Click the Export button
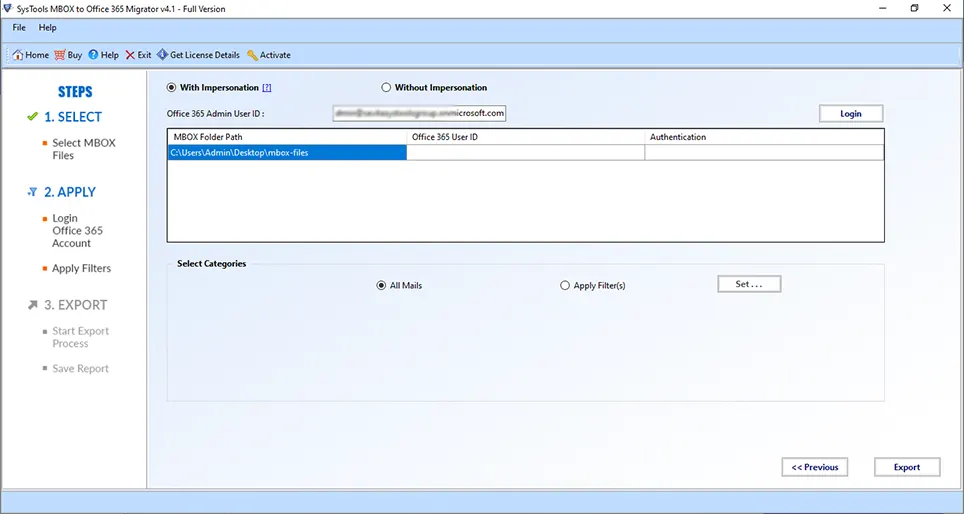This screenshot has height=514, width=964. pos(907,467)
